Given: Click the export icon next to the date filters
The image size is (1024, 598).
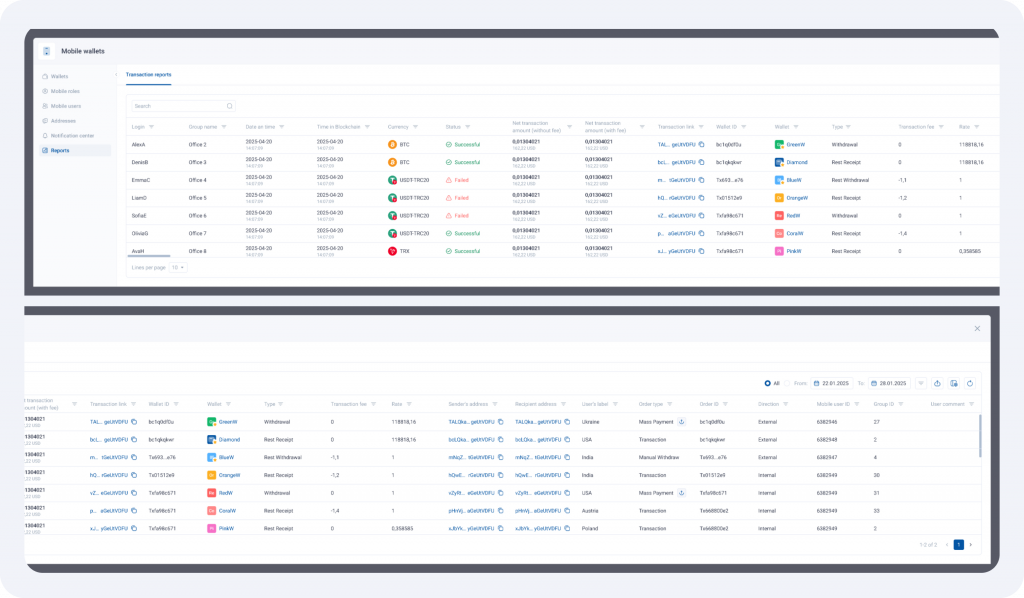Looking at the screenshot, I should 938,383.
